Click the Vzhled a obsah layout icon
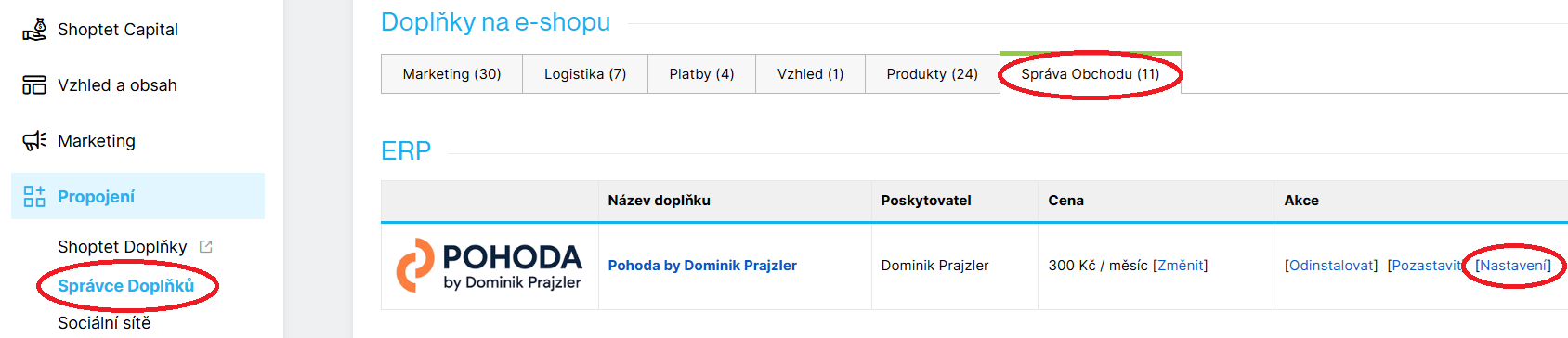The image size is (1568, 338). point(34,85)
